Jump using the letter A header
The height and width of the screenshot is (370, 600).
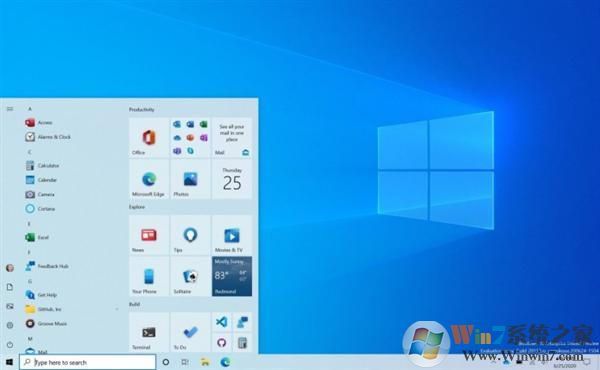(x=29, y=109)
